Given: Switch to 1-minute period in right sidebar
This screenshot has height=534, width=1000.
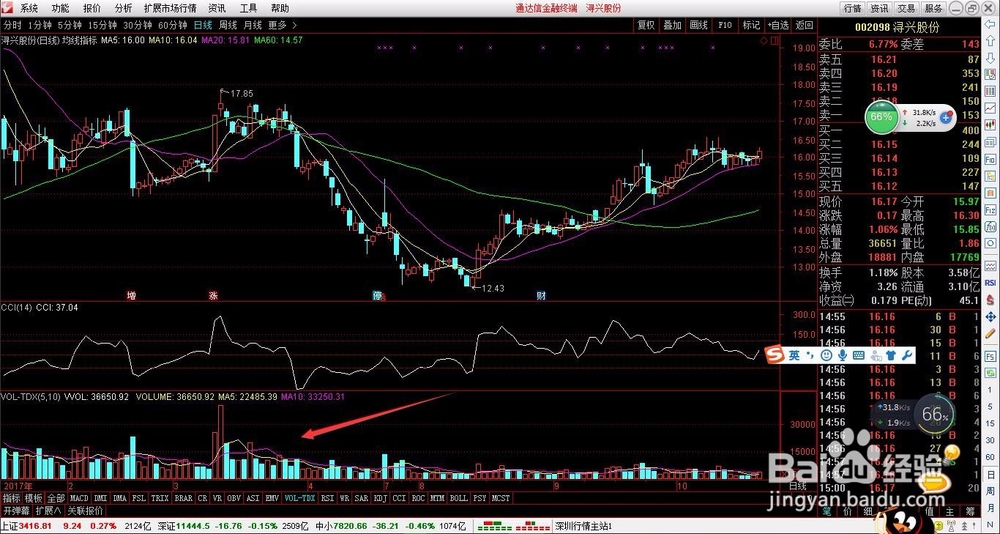Looking at the screenshot, I should (990, 390).
